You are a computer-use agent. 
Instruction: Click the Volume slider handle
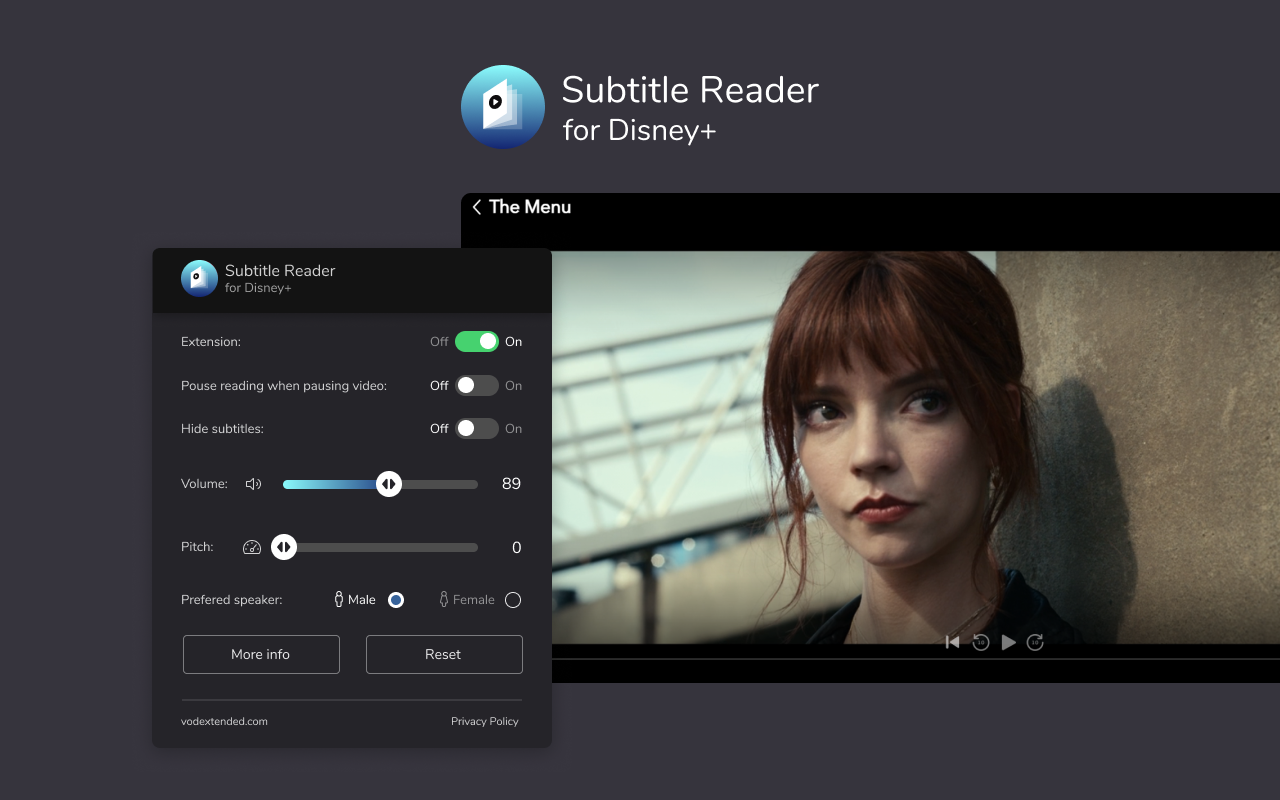pos(389,484)
